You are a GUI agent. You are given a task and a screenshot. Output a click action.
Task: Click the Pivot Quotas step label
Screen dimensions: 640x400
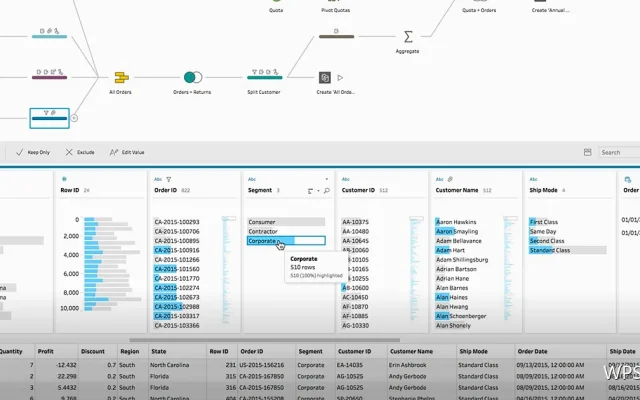point(336,10)
